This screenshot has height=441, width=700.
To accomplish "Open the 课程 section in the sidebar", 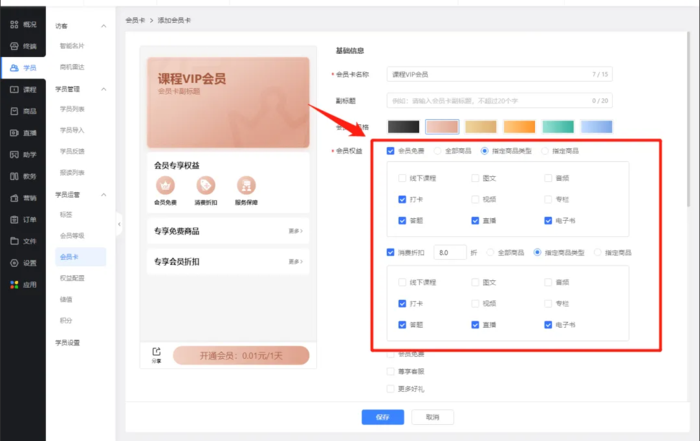I will click(23, 89).
